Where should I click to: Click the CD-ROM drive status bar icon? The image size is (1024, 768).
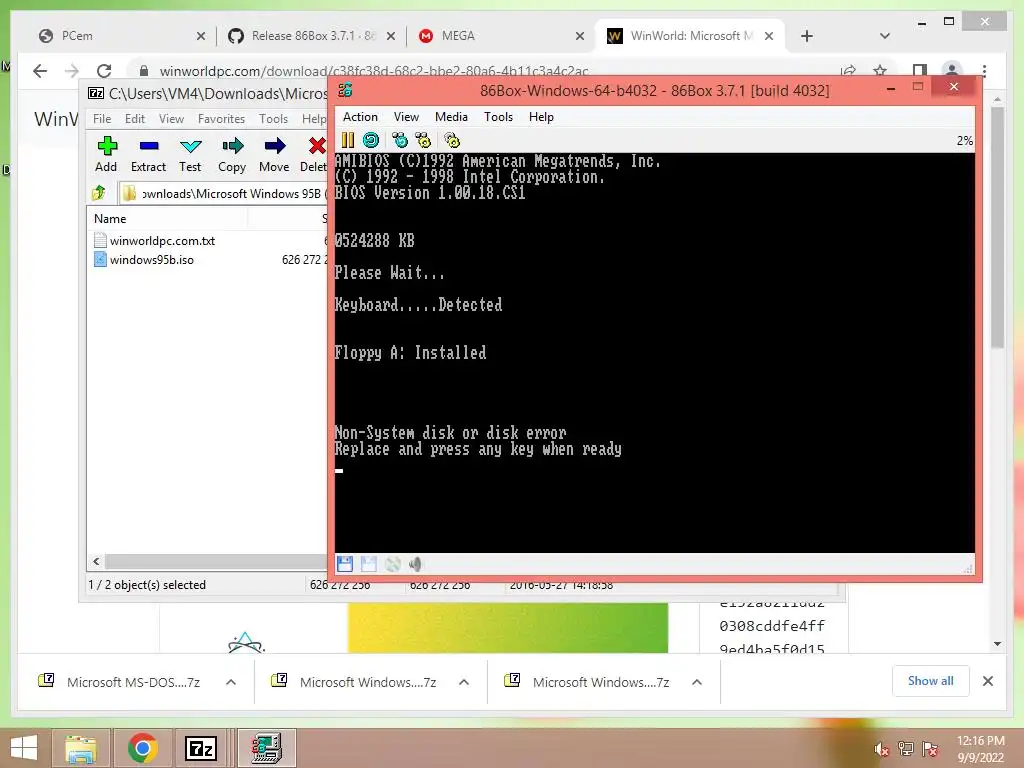coord(392,564)
